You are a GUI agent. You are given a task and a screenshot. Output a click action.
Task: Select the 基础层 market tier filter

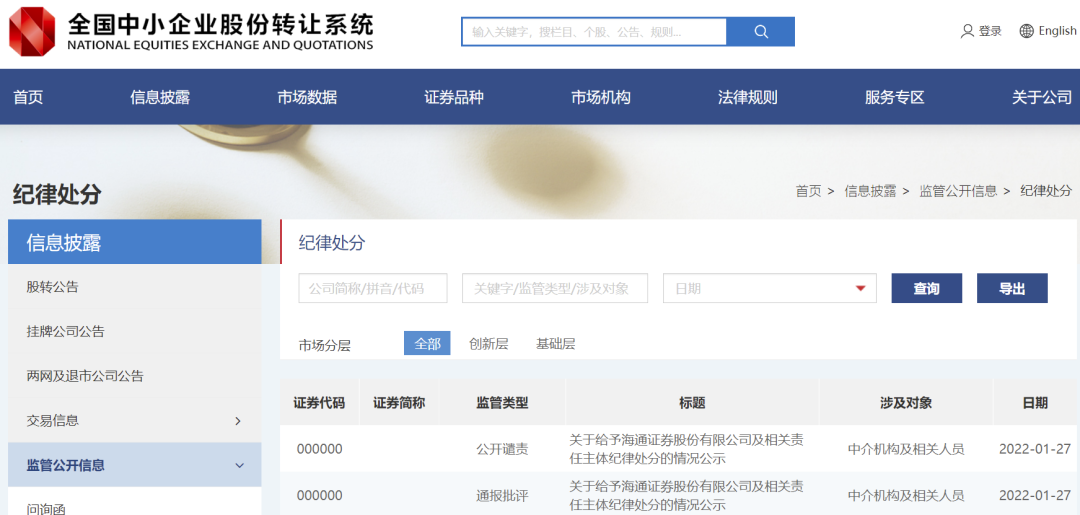(555, 344)
